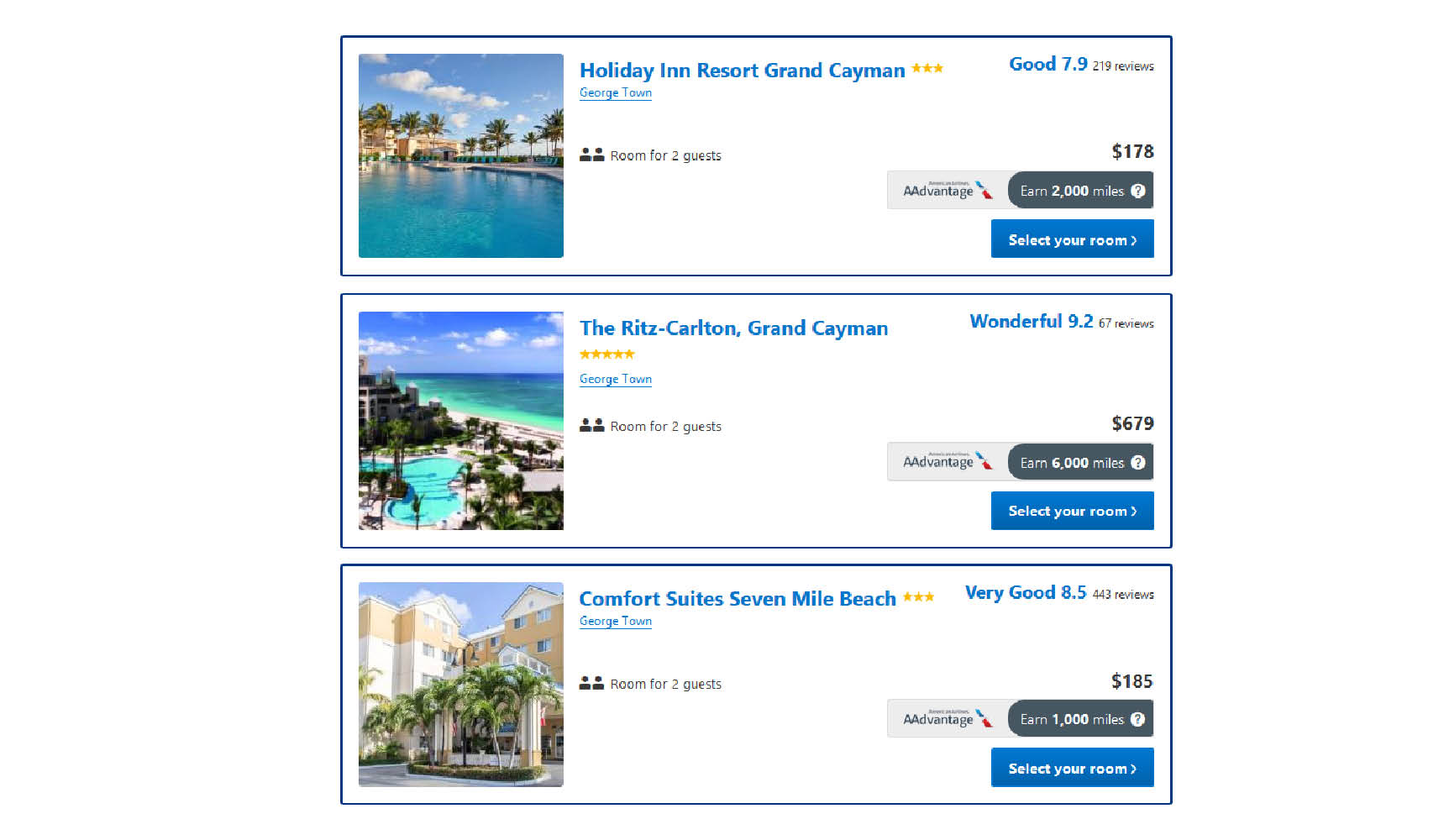Select your room at Comfort Suites
This screenshot has width=1449, height=840.
[1072, 768]
